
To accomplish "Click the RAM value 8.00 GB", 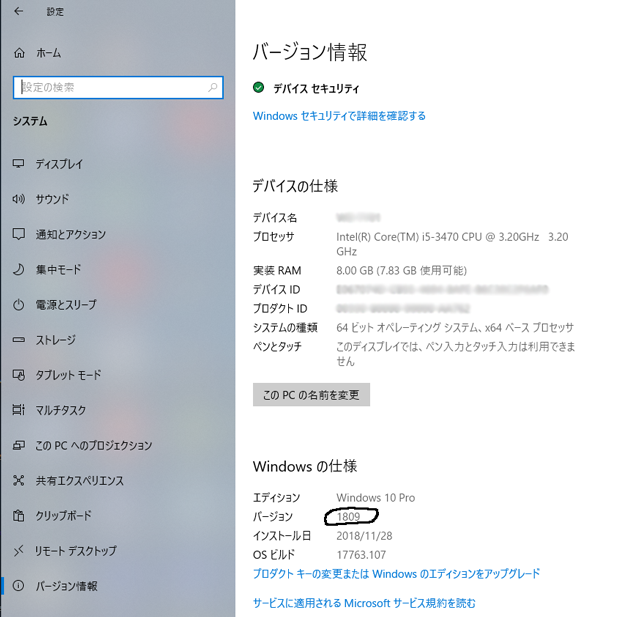I will coord(402,271).
